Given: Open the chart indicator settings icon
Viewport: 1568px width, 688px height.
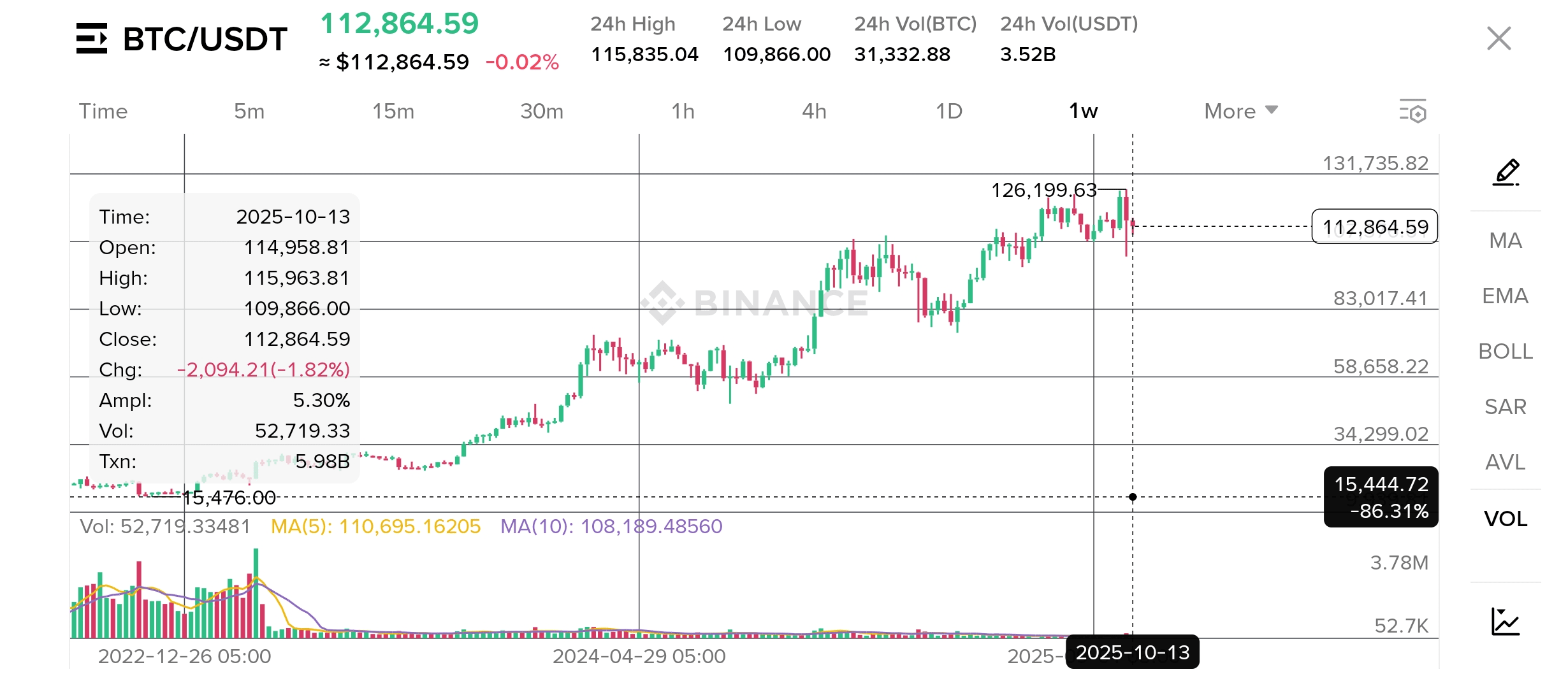Looking at the screenshot, I should tap(1412, 111).
